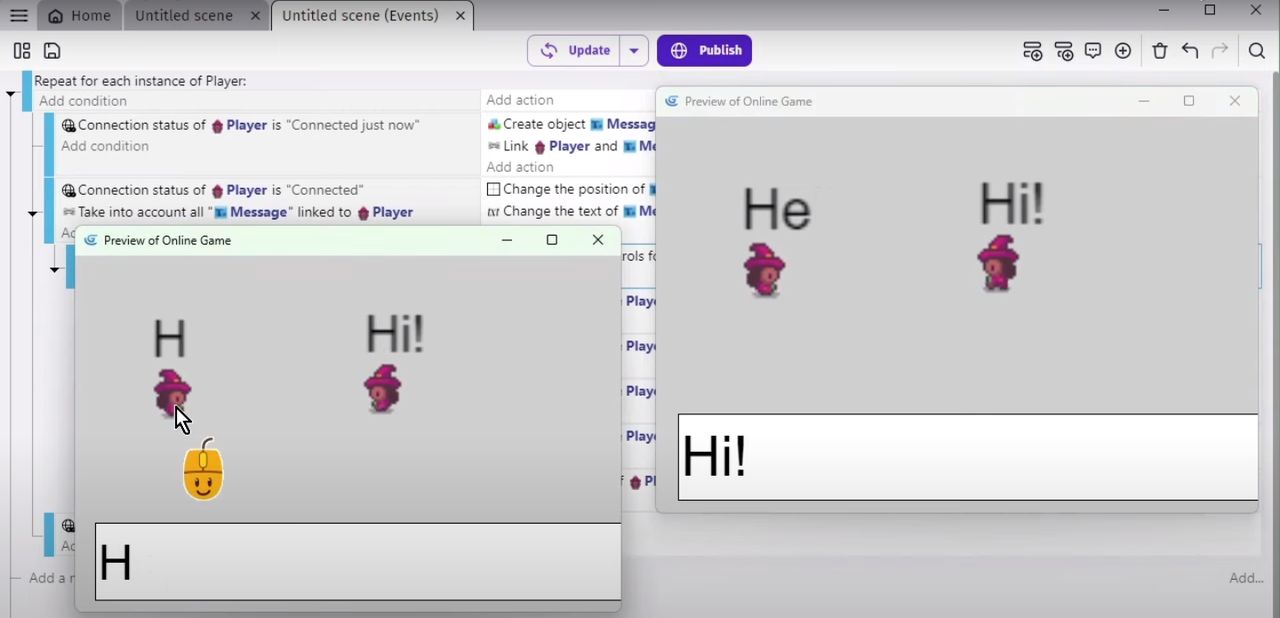Click the save project icon
Viewport: 1280px width, 618px height.
[x=52, y=50]
